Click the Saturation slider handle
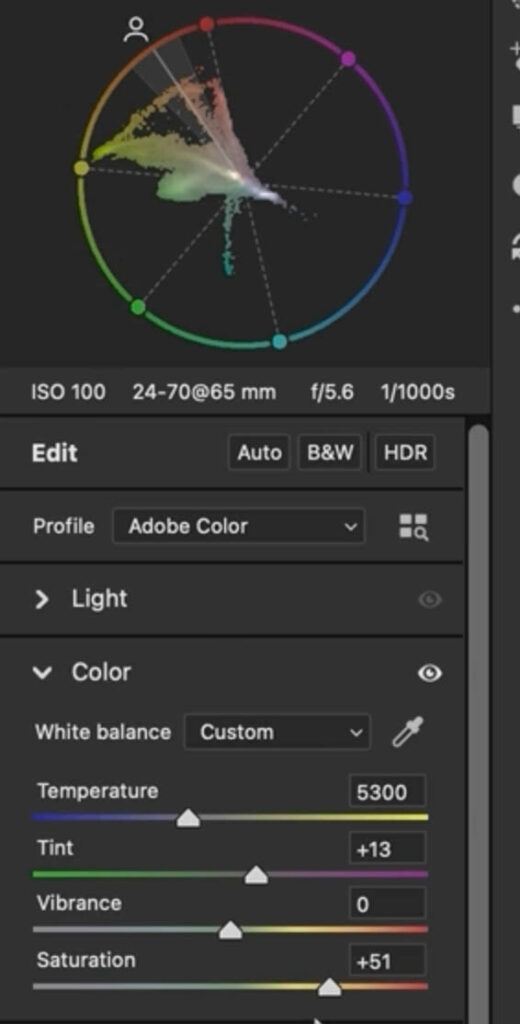The height and width of the screenshot is (1024, 520). tap(329, 987)
